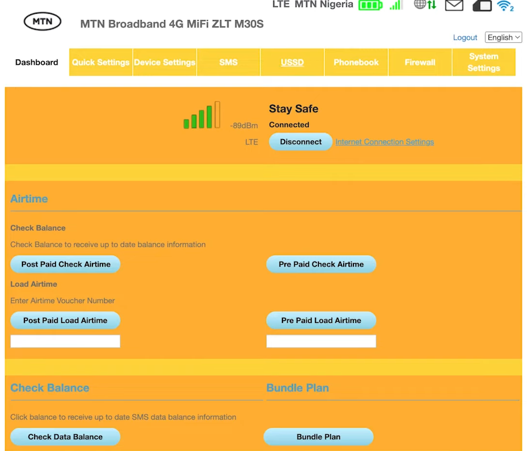The height and width of the screenshot is (451, 527).
Task: Click the top bar signal strength icon
Action: tap(396, 5)
